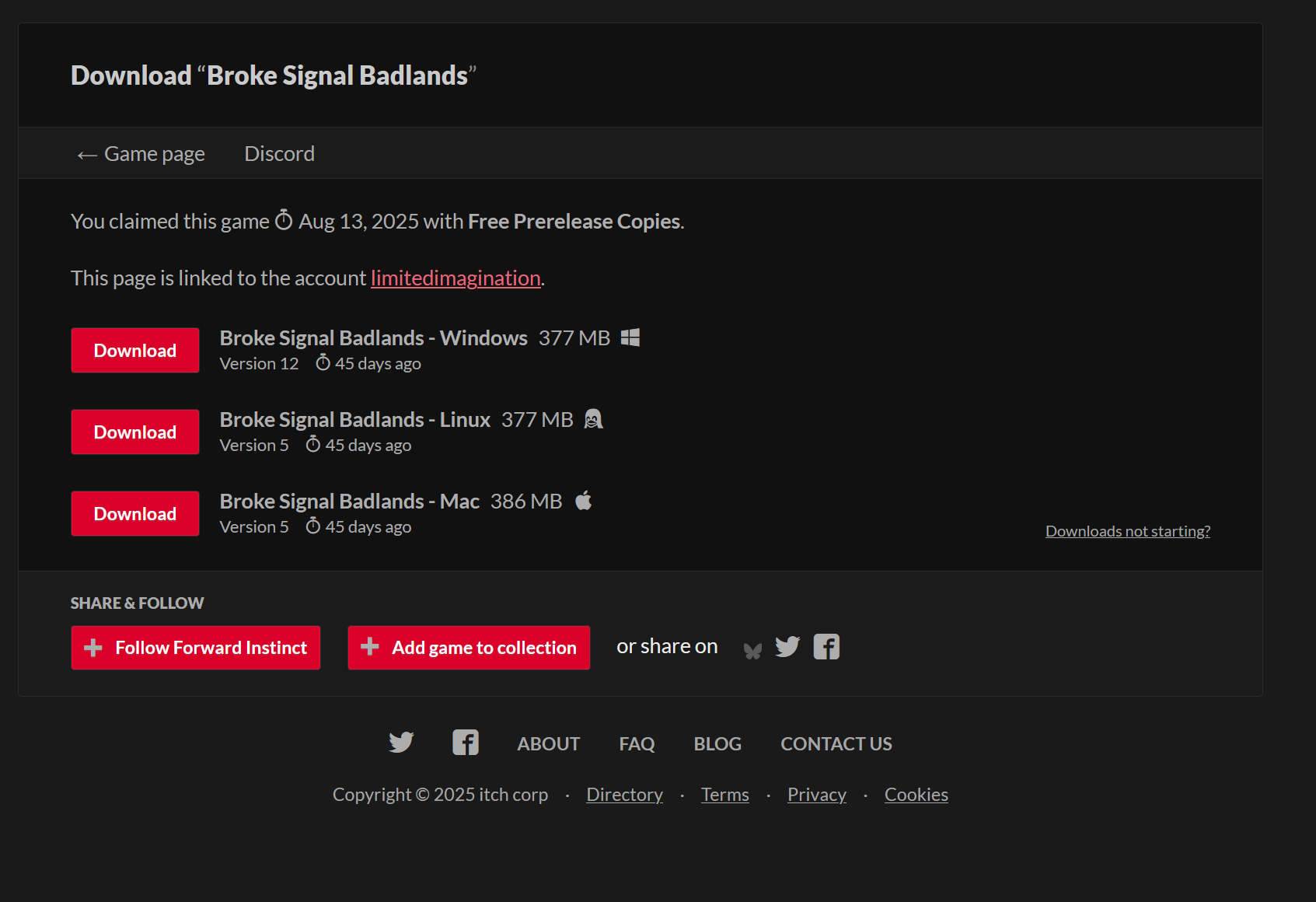Open the Directory link
Viewport: 1316px width, 902px height.
coord(624,795)
